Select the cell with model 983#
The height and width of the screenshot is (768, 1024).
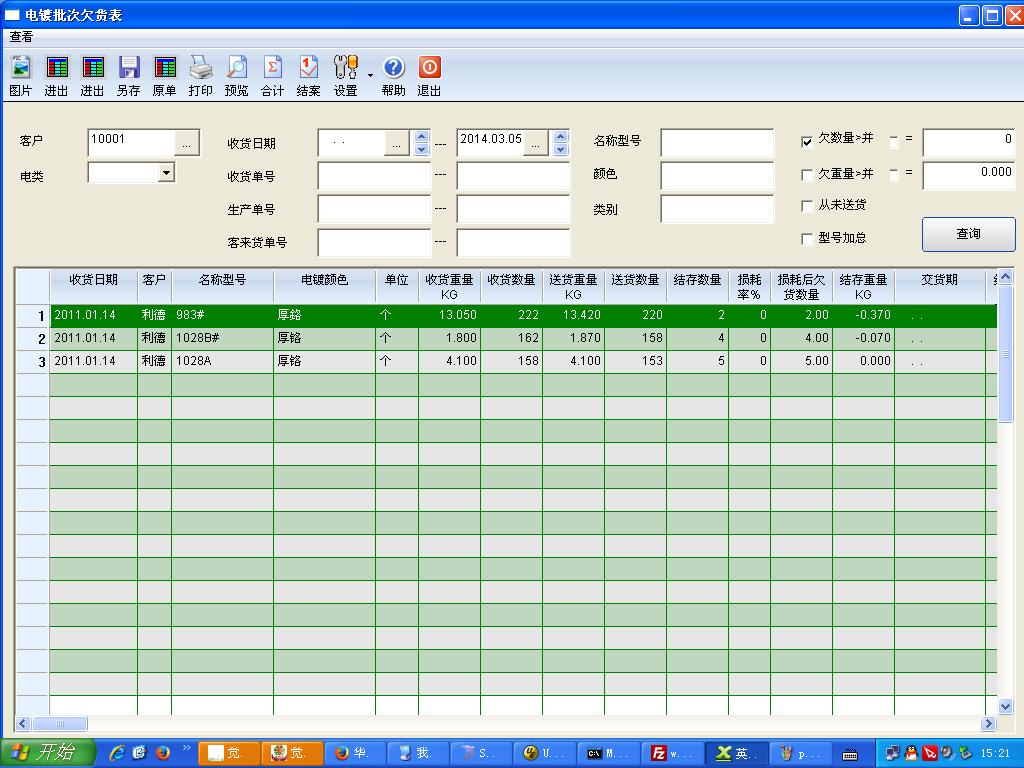222,315
